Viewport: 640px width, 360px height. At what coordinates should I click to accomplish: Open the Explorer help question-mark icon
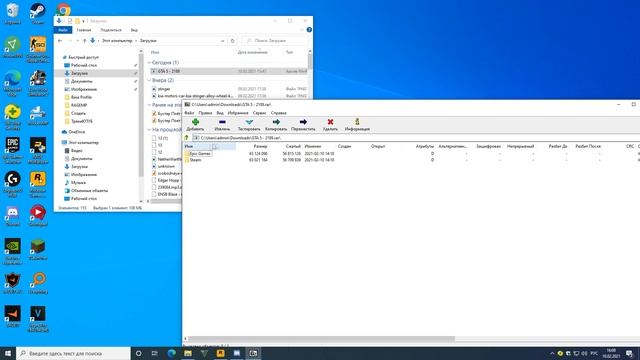309,30
